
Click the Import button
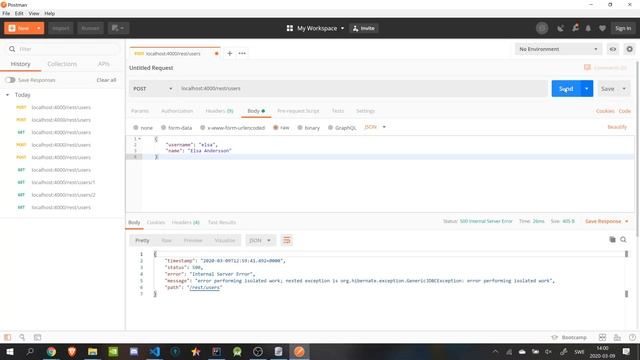pyautogui.click(x=60, y=28)
